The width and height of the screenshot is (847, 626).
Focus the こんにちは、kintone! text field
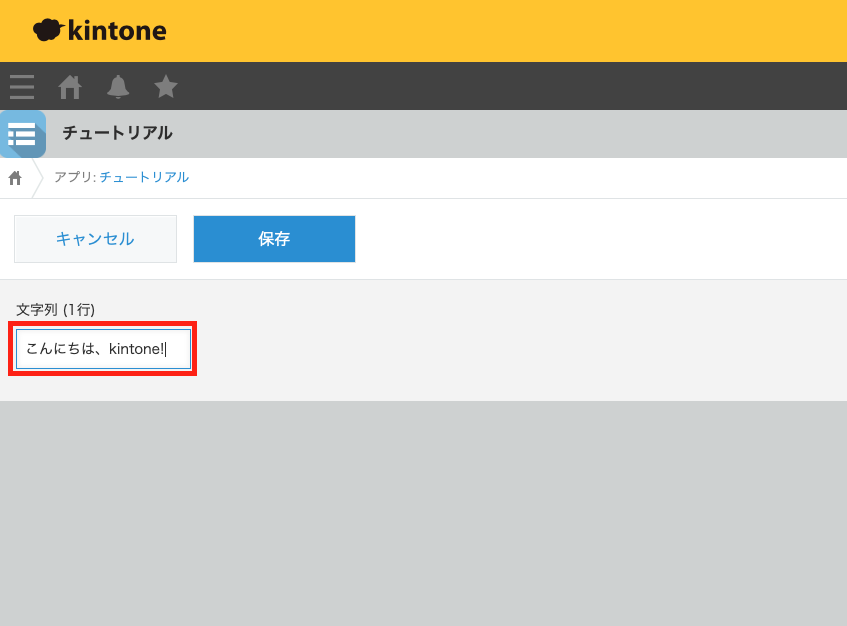tap(103, 349)
